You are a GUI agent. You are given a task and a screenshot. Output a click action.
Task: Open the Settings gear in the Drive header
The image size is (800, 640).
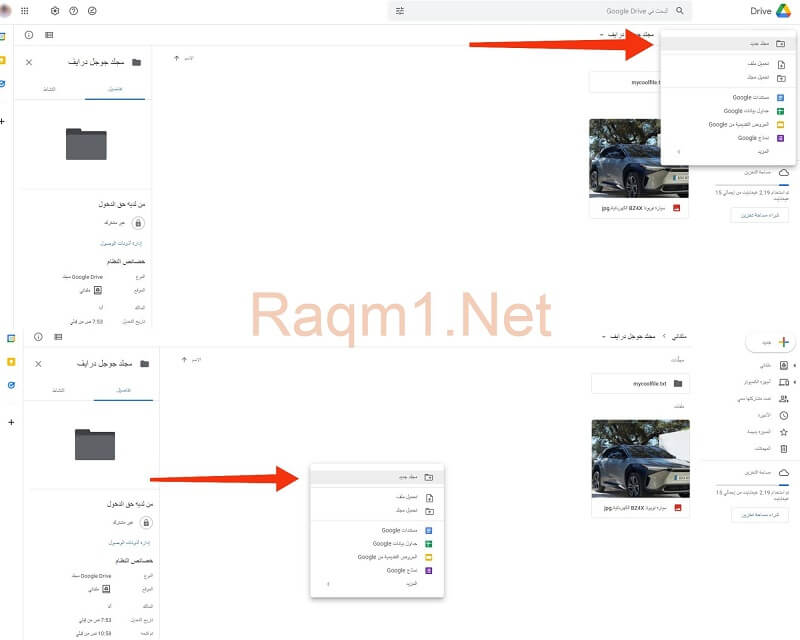pyautogui.click(x=55, y=11)
